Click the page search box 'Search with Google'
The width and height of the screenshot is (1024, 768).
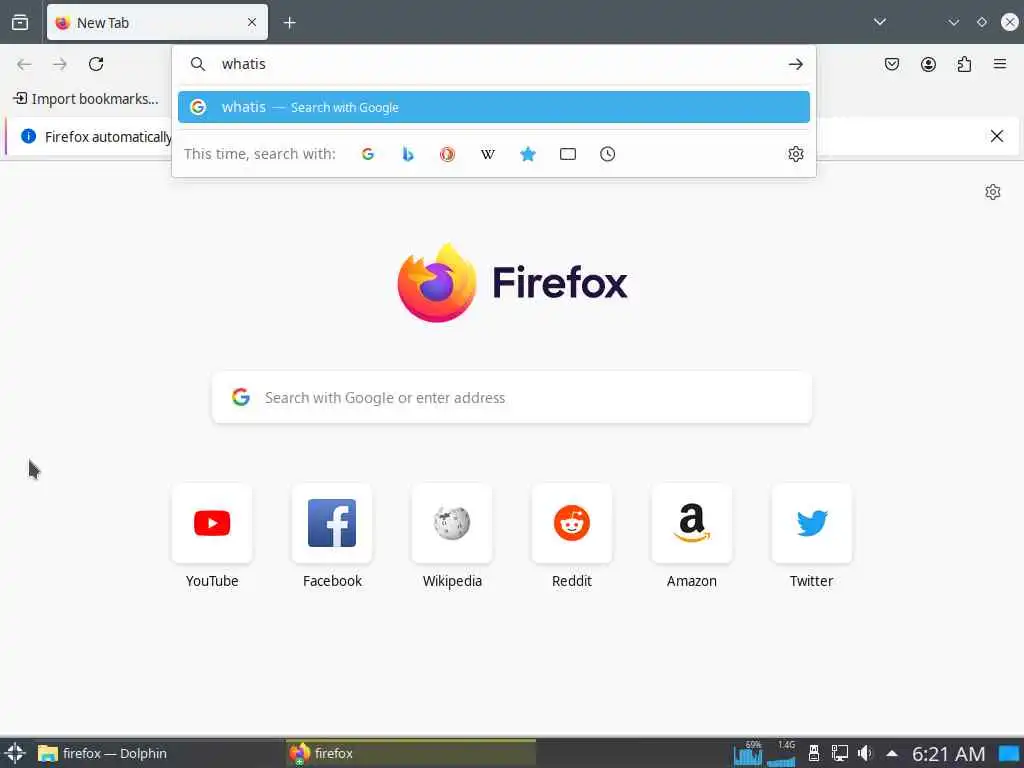512,398
